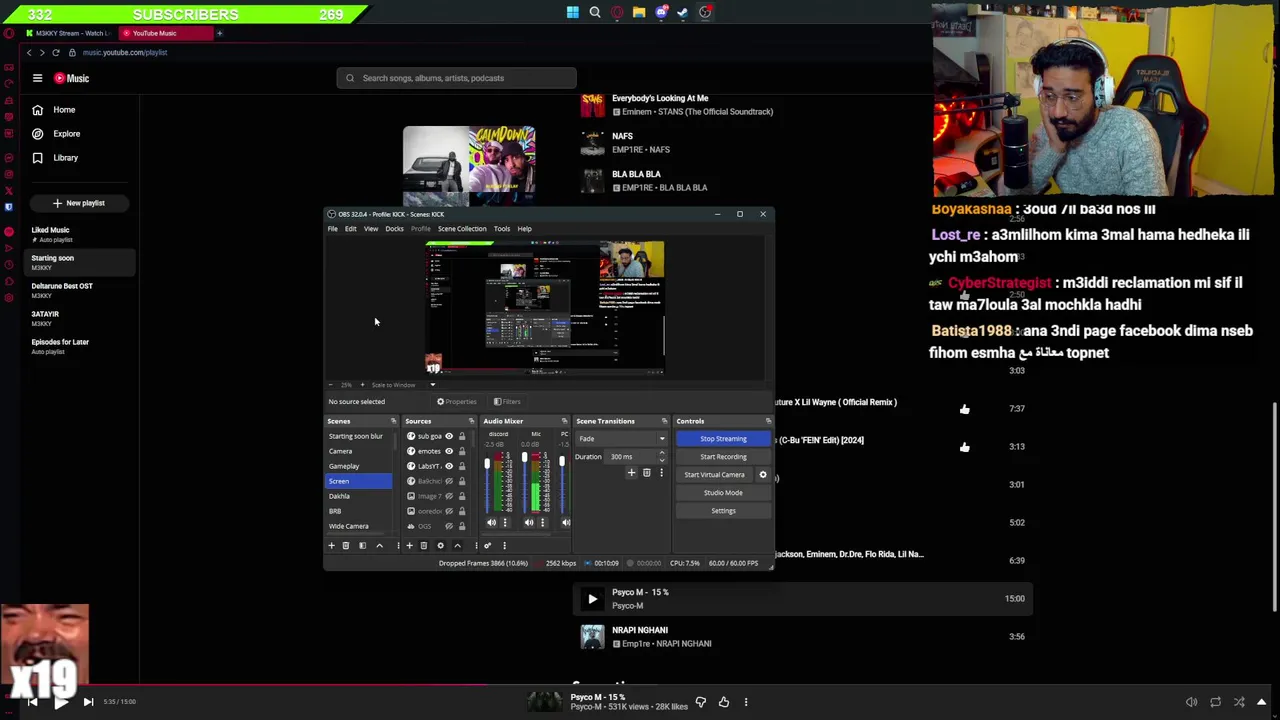Open Windows Start from top taskbar

(x=572, y=13)
